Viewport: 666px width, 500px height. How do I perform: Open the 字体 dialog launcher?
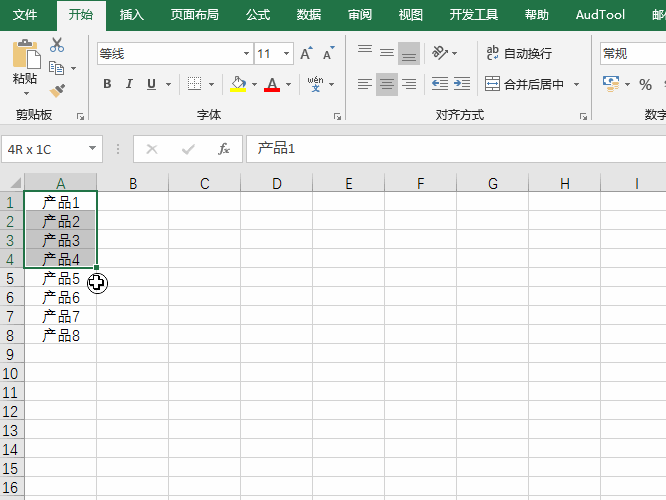[337, 116]
